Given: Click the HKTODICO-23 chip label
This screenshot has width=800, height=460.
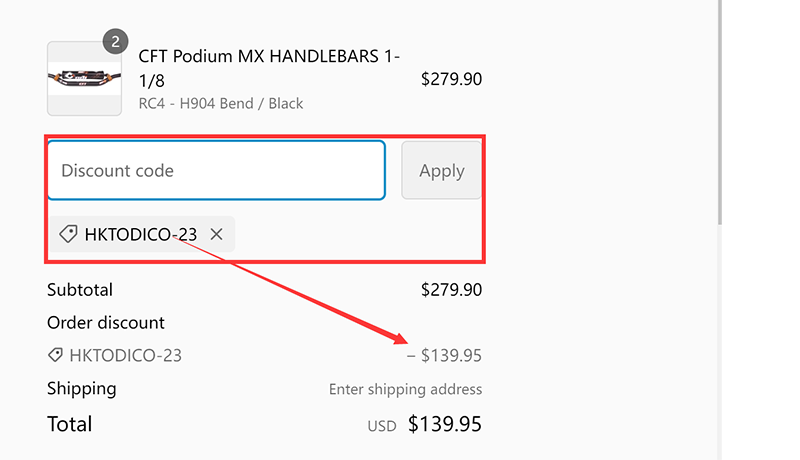Looking at the screenshot, I should (140, 235).
